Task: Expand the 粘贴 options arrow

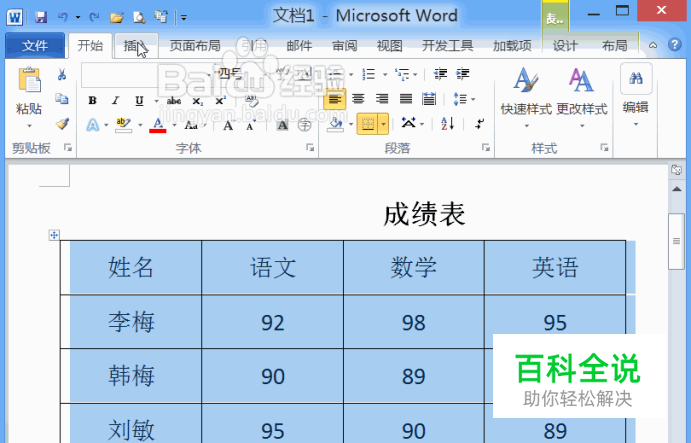Action: pyautogui.click(x=29, y=126)
